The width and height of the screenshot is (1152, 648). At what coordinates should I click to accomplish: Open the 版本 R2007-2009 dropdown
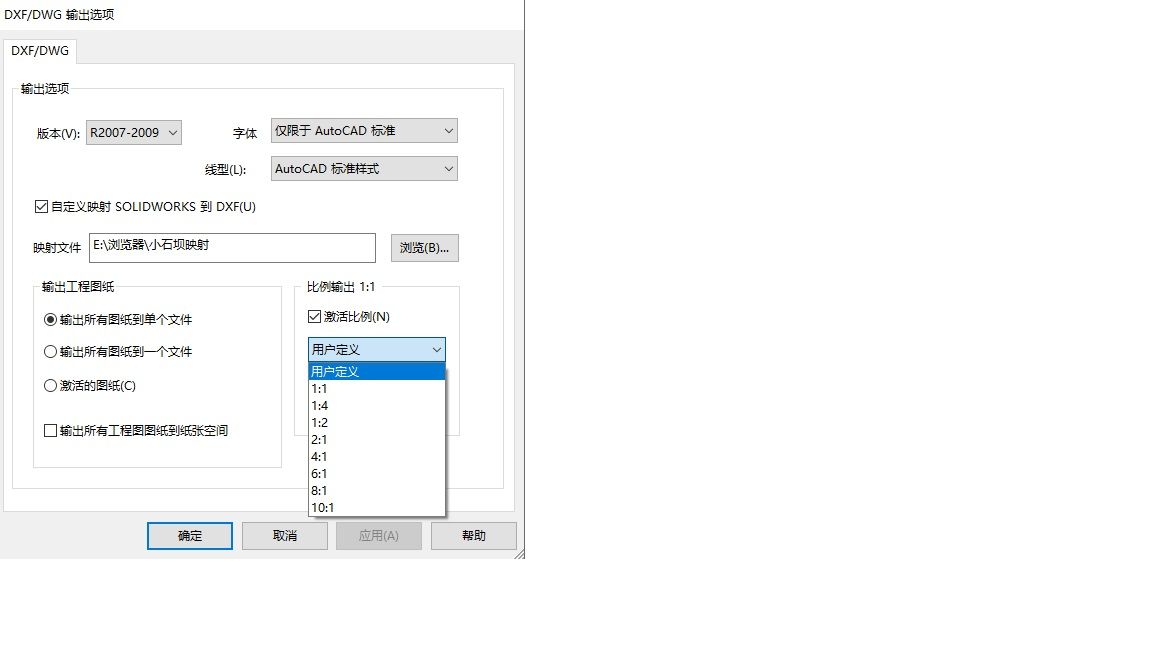pyautogui.click(x=133, y=132)
